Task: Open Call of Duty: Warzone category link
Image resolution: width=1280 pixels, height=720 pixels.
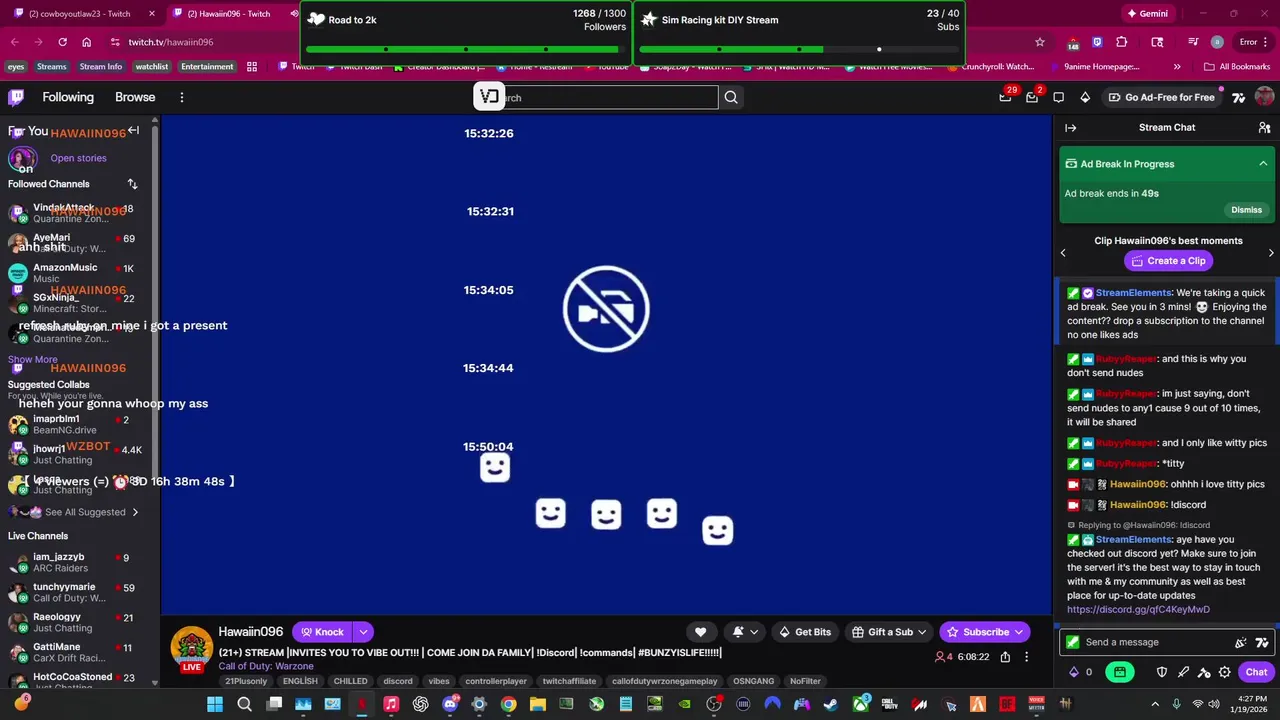Action: pos(266,666)
